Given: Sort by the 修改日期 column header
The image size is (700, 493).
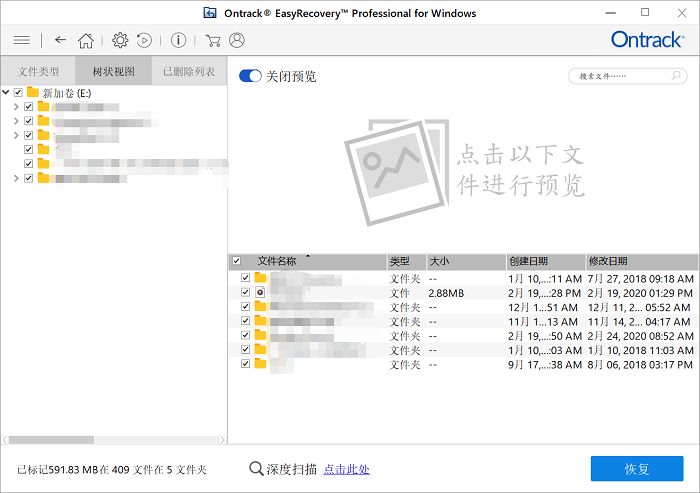Looking at the screenshot, I should tap(642, 261).
